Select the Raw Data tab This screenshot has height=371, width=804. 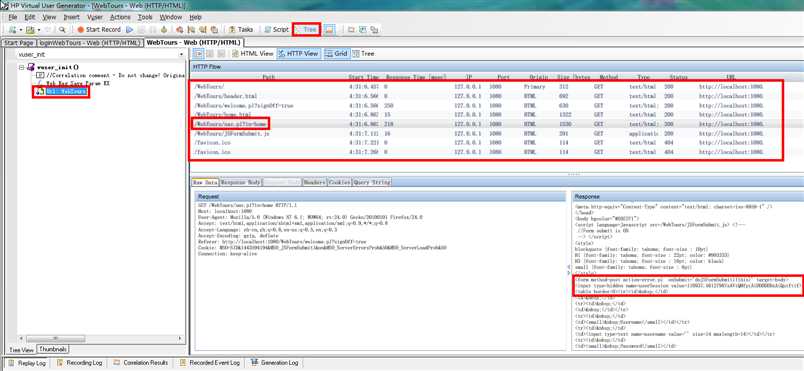205,182
